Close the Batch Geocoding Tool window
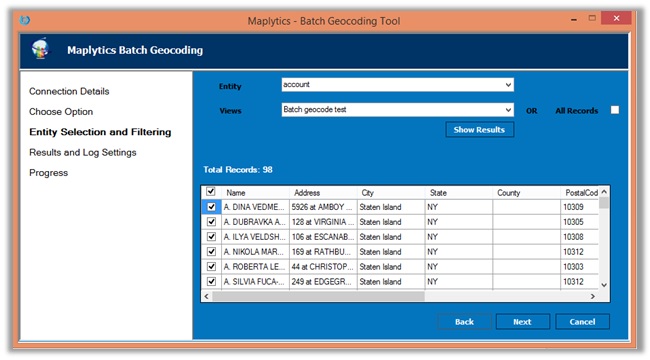The height and width of the screenshot is (360, 650). coord(616,18)
